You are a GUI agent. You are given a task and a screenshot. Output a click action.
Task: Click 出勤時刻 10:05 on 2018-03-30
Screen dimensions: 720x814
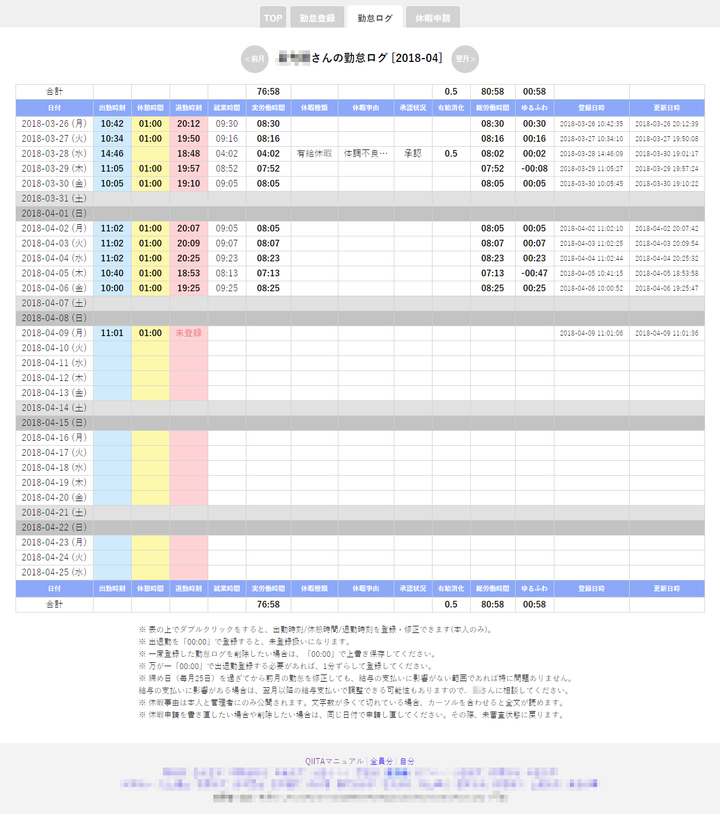pyautogui.click(x=112, y=183)
